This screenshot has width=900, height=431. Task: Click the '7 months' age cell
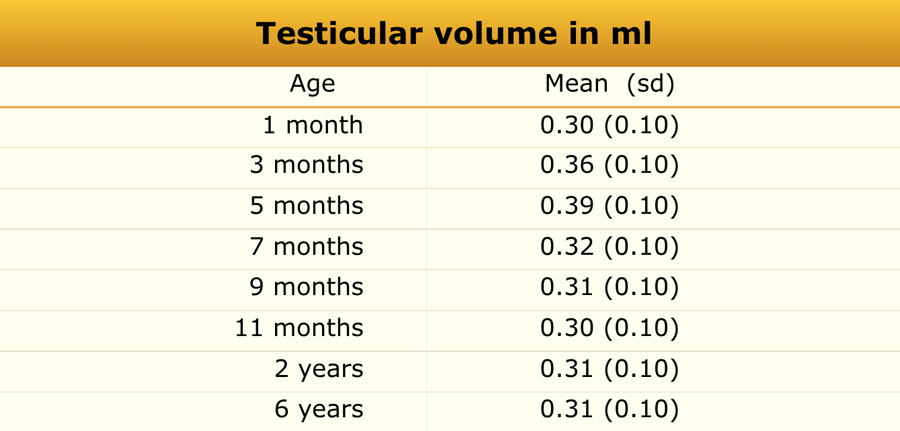(306, 247)
